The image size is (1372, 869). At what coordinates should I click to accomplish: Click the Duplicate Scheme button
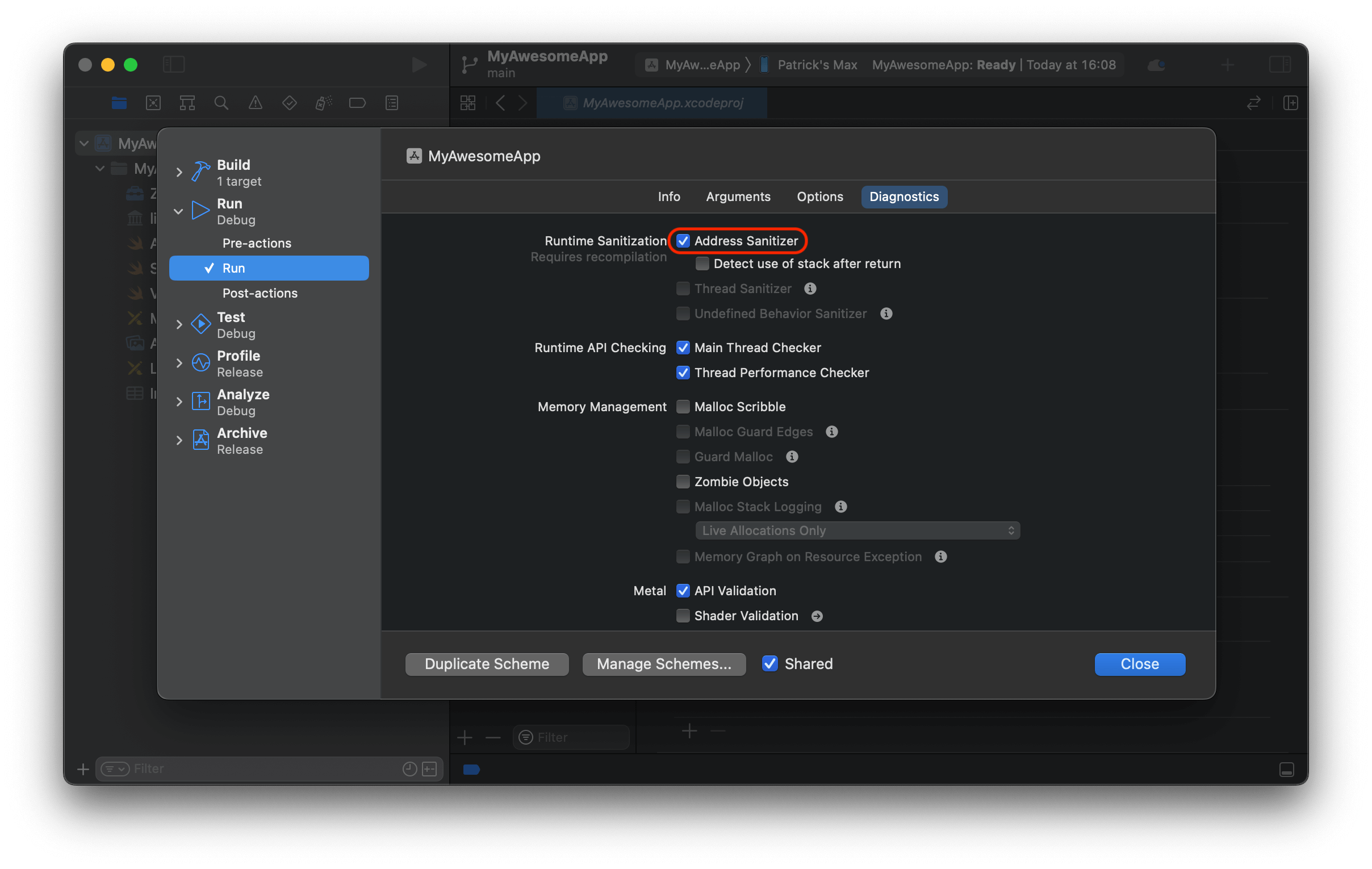pos(487,665)
